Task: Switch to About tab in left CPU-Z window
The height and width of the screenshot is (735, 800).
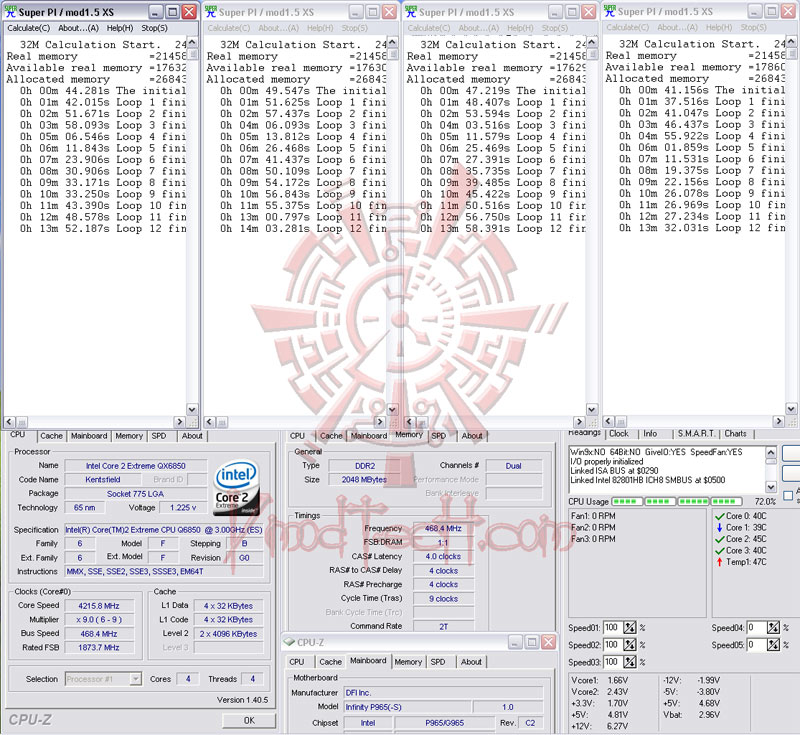Action: [x=192, y=436]
